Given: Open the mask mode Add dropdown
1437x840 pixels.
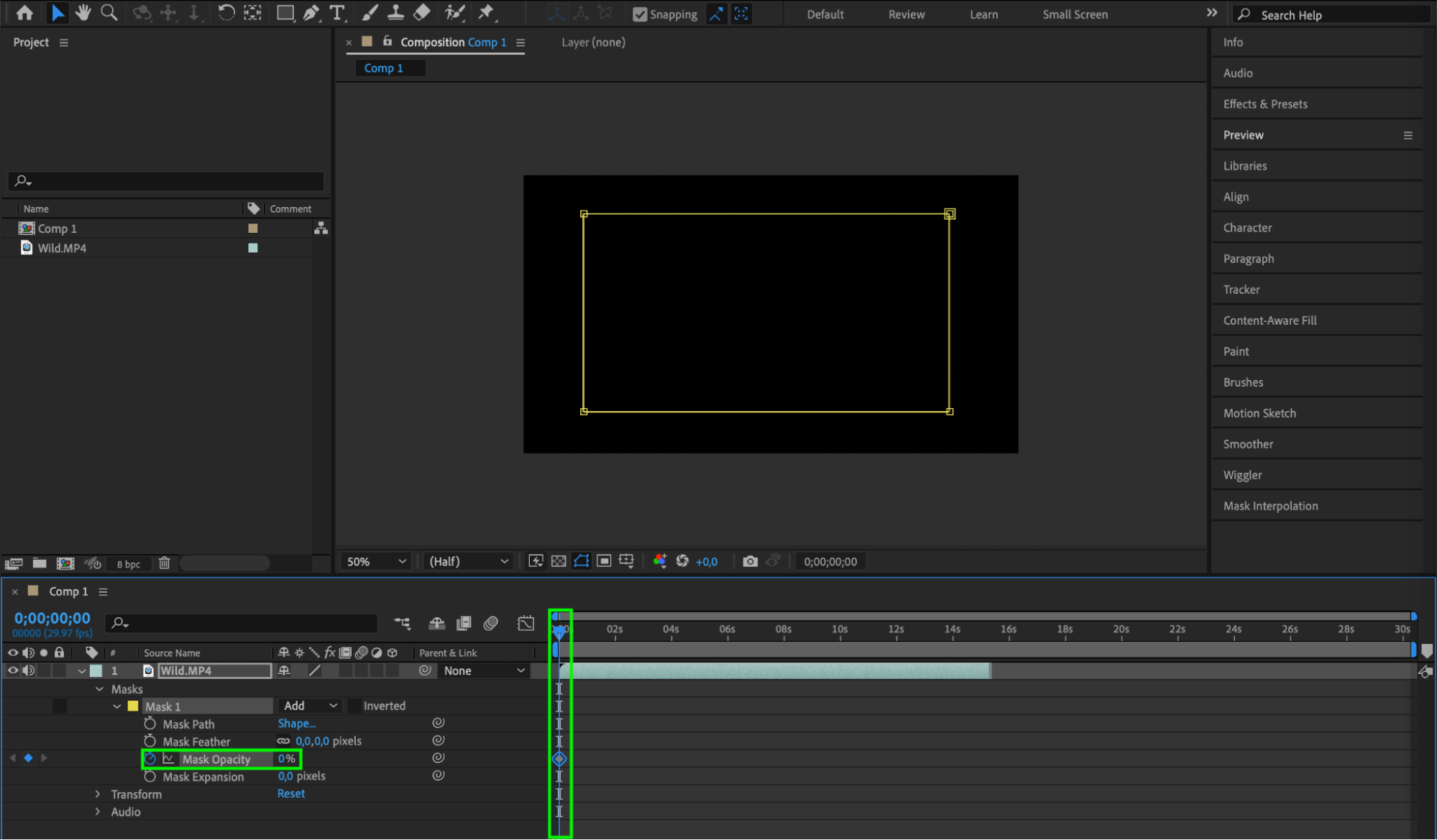Looking at the screenshot, I should point(310,706).
